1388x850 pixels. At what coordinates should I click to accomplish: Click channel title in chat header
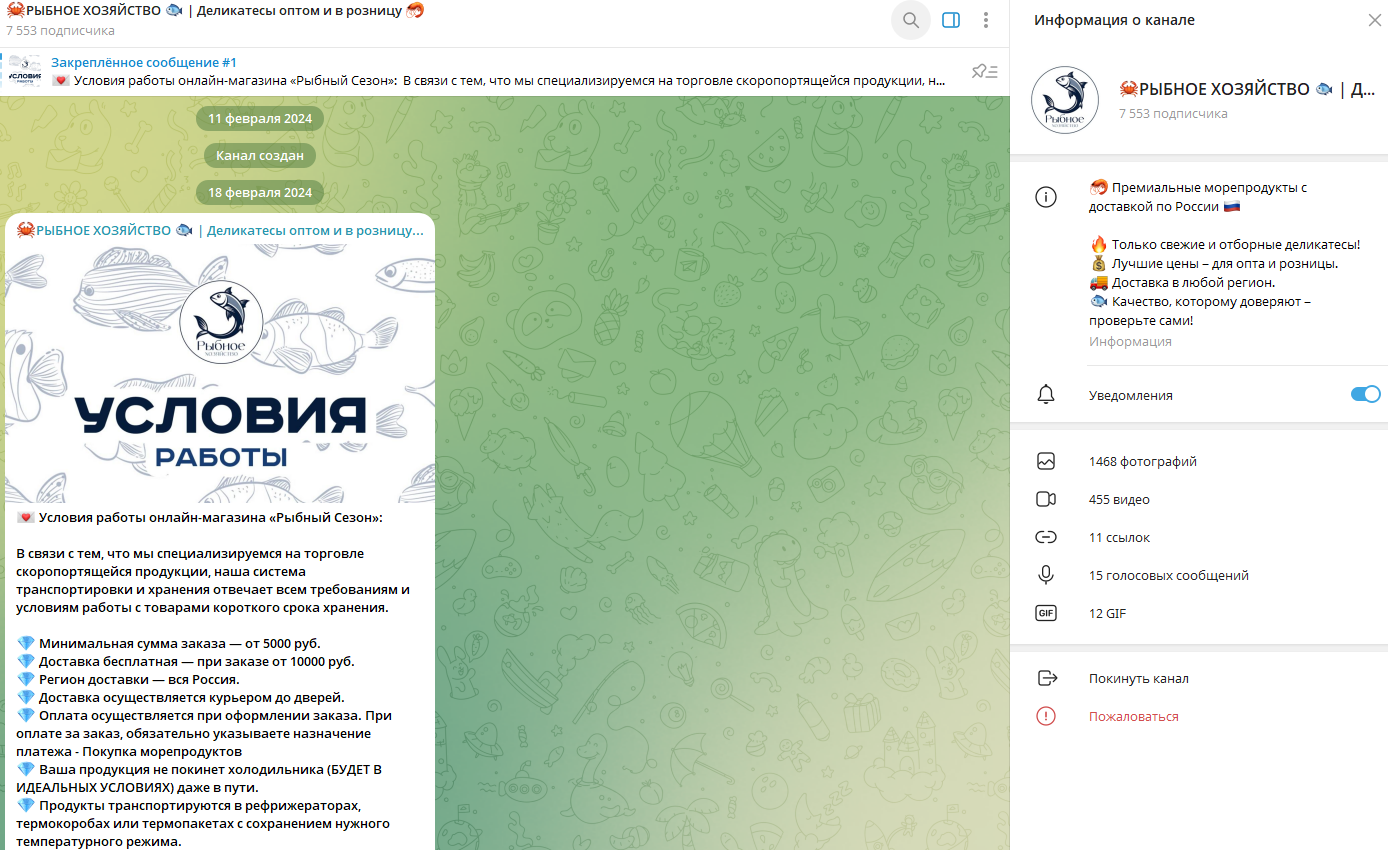click(x=216, y=11)
